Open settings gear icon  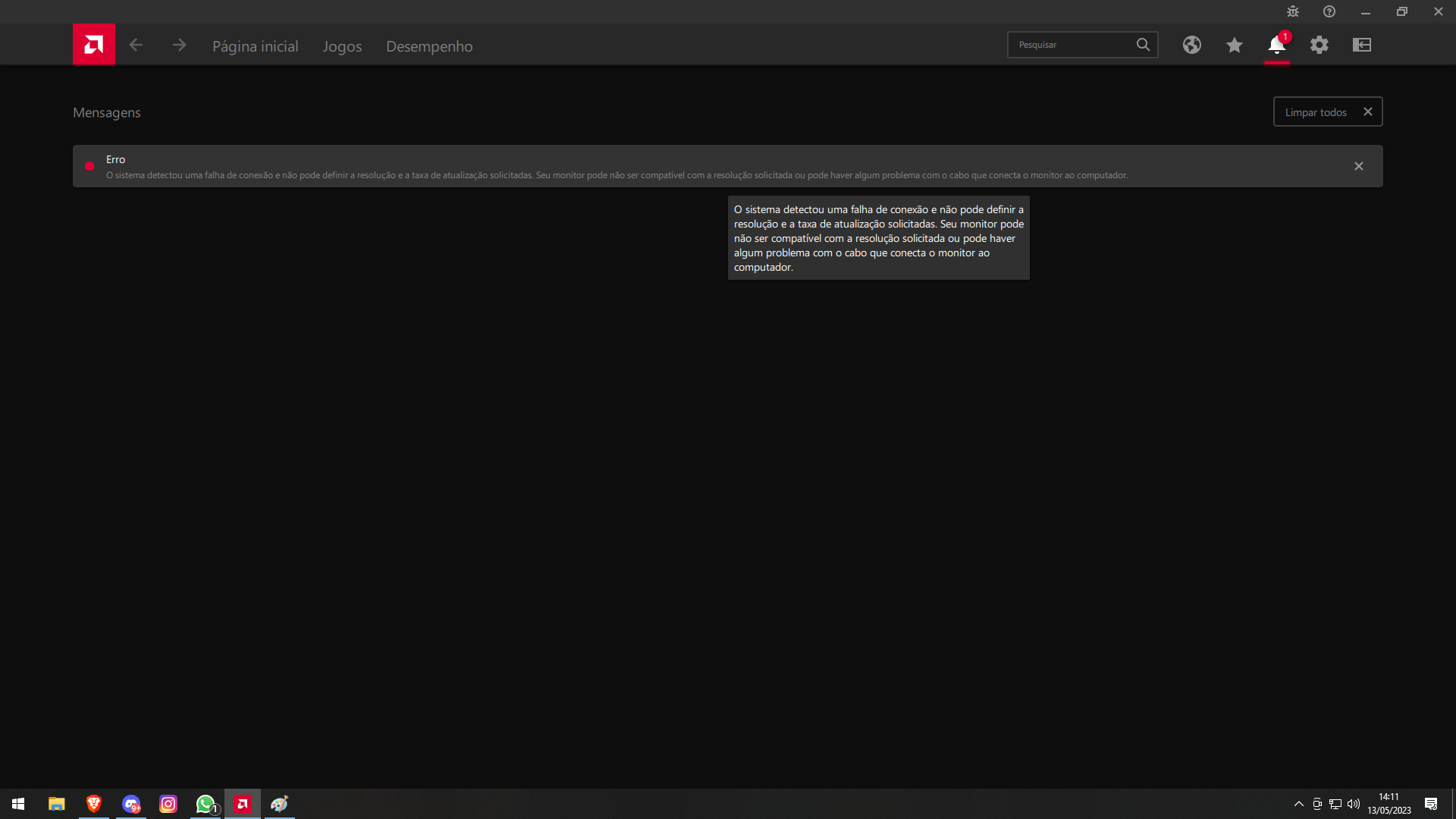point(1319,45)
